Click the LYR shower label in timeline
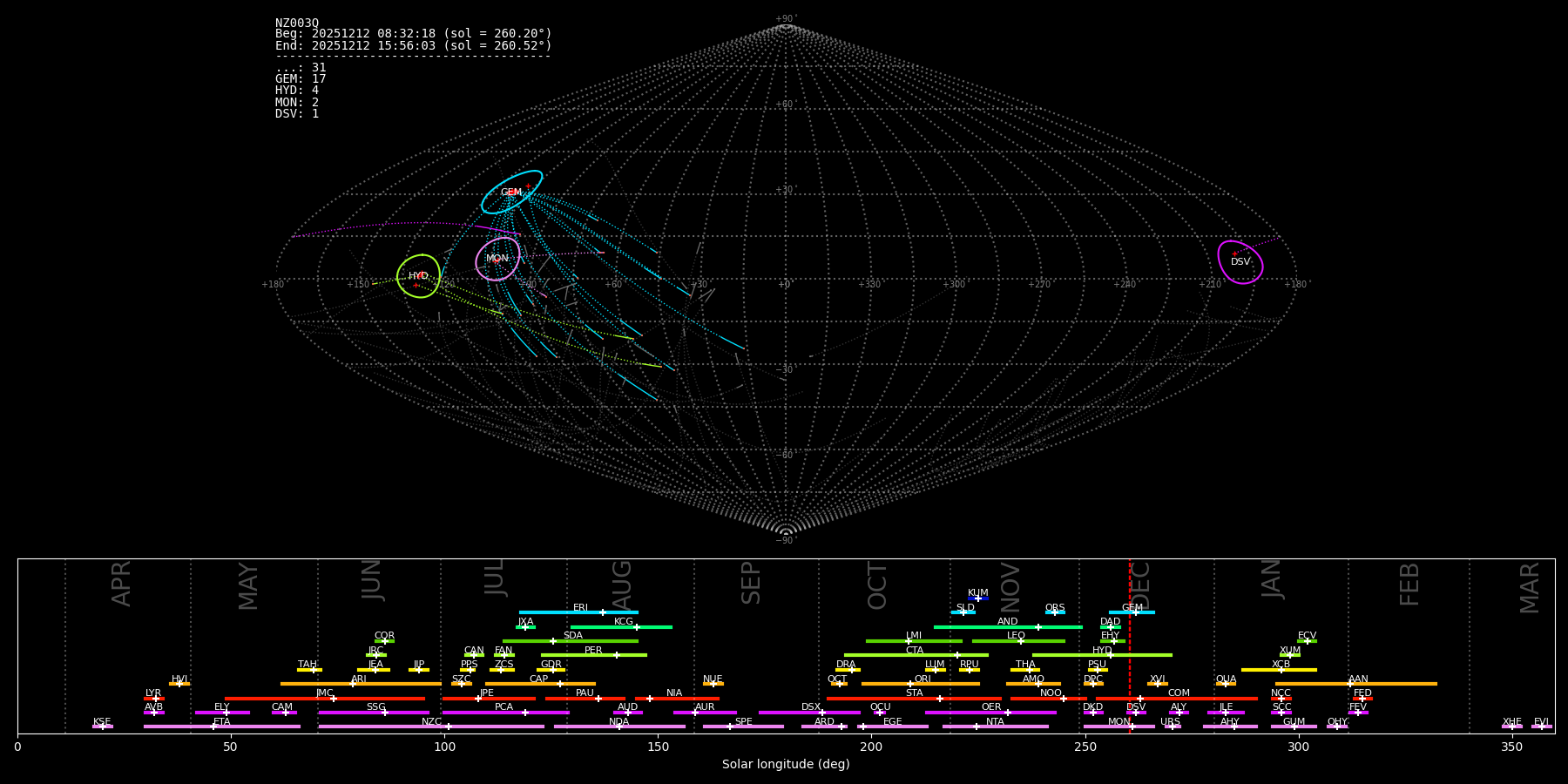The height and width of the screenshot is (784, 1568). (x=153, y=693)
